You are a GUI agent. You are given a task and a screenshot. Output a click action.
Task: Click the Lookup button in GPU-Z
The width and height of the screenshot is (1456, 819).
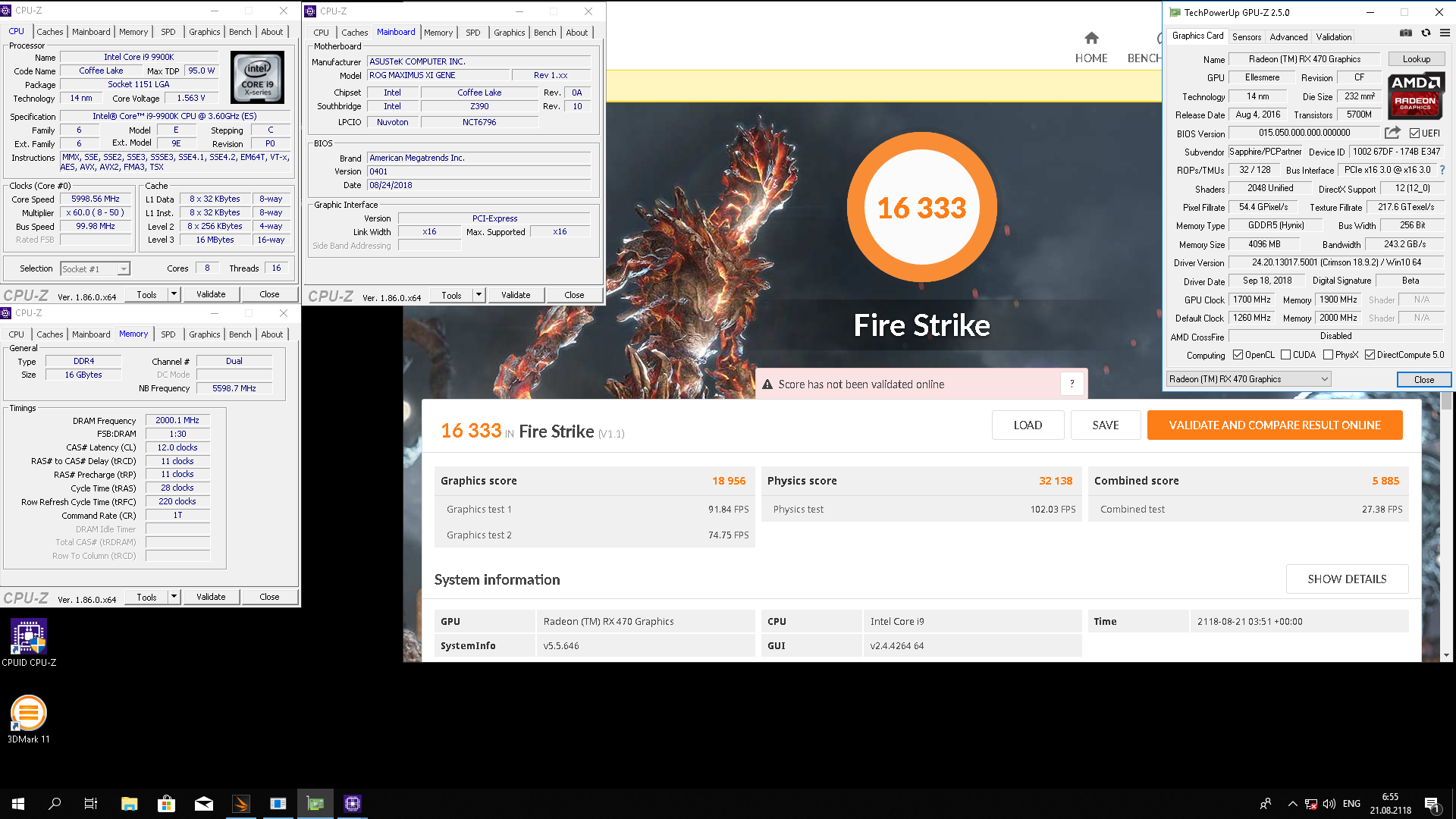(1417, 59)
